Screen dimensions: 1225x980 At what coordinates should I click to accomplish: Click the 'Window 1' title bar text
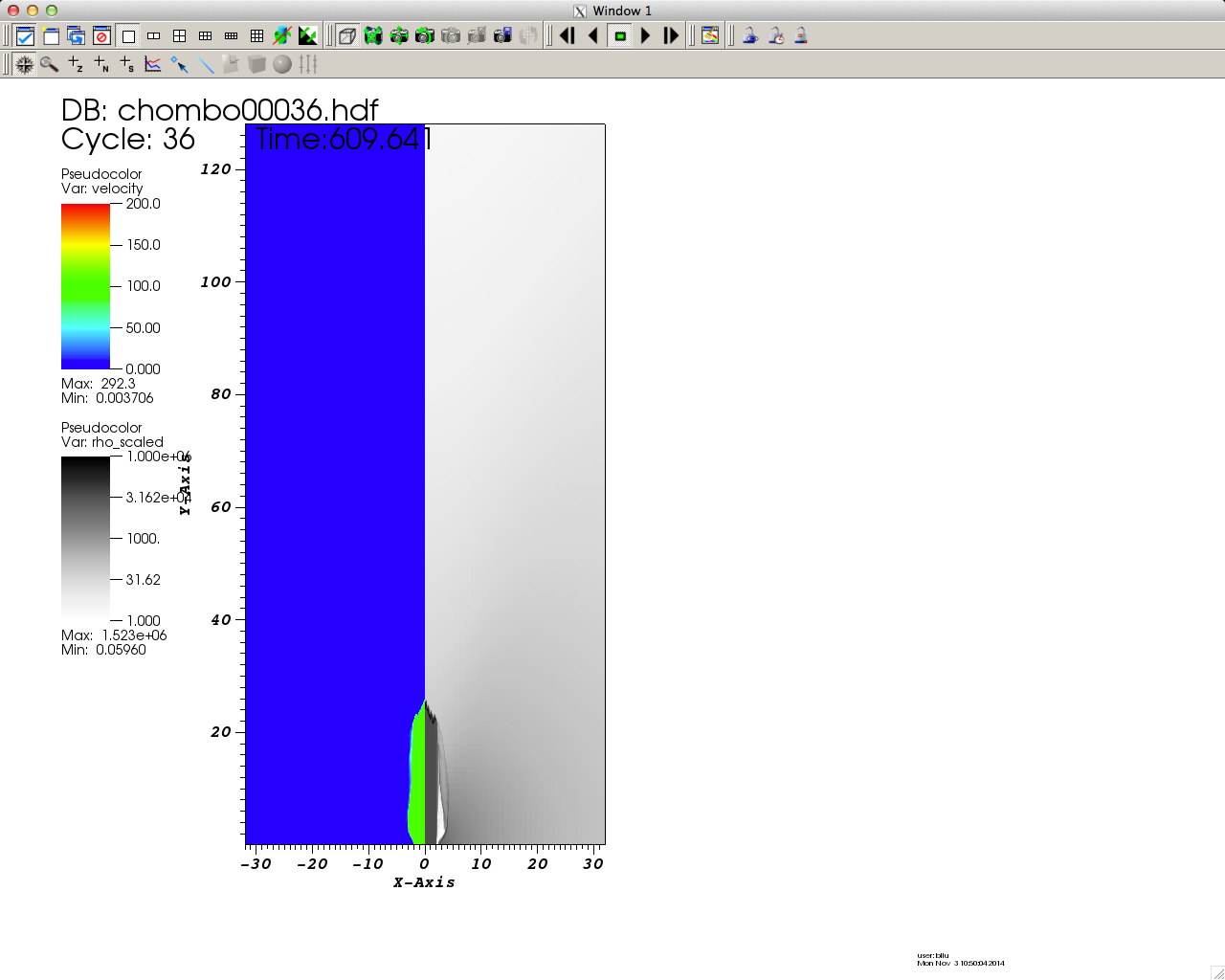[622, 11]
